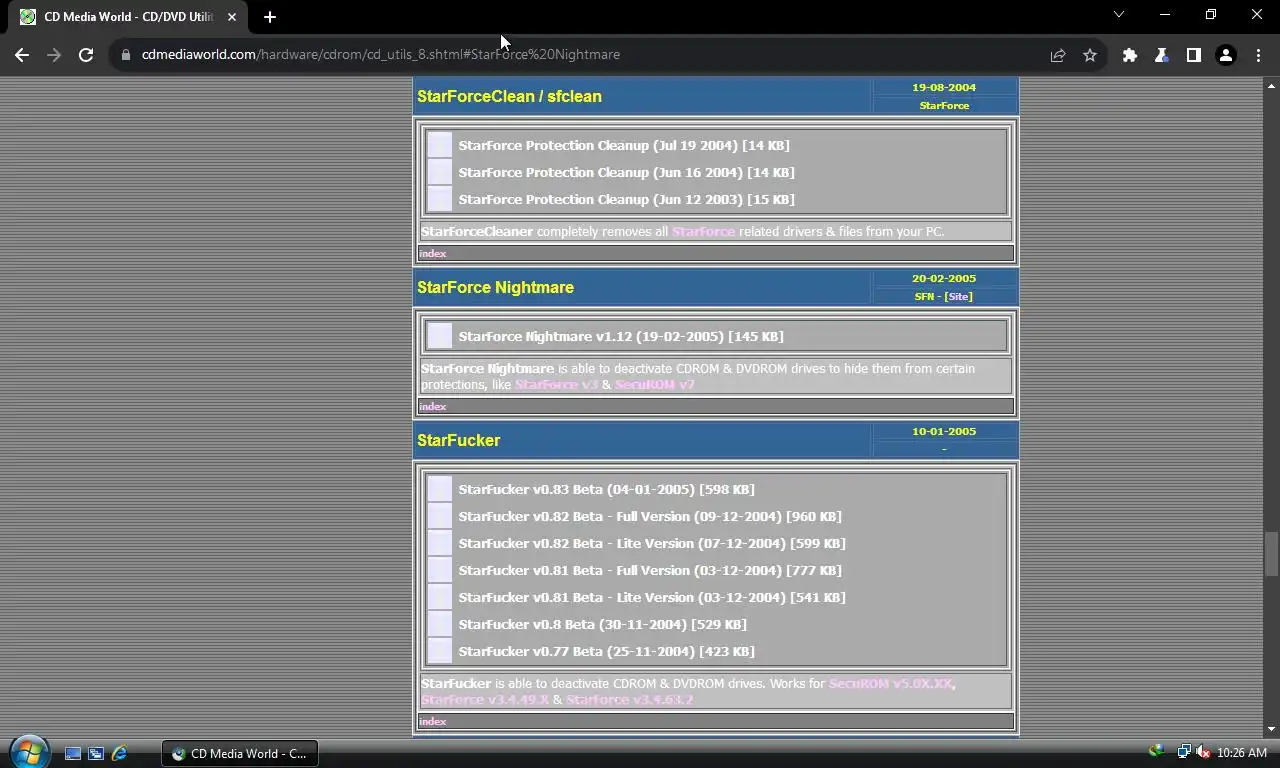Click the taskbar clock 10:26 AM
The image size is (1280, 768).
click(x=1242, y=753)
